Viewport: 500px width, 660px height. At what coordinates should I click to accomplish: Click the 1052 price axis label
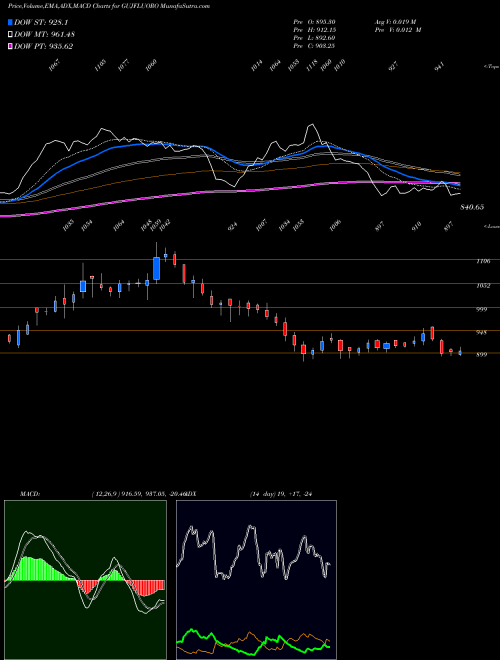[x=483, y=285]
